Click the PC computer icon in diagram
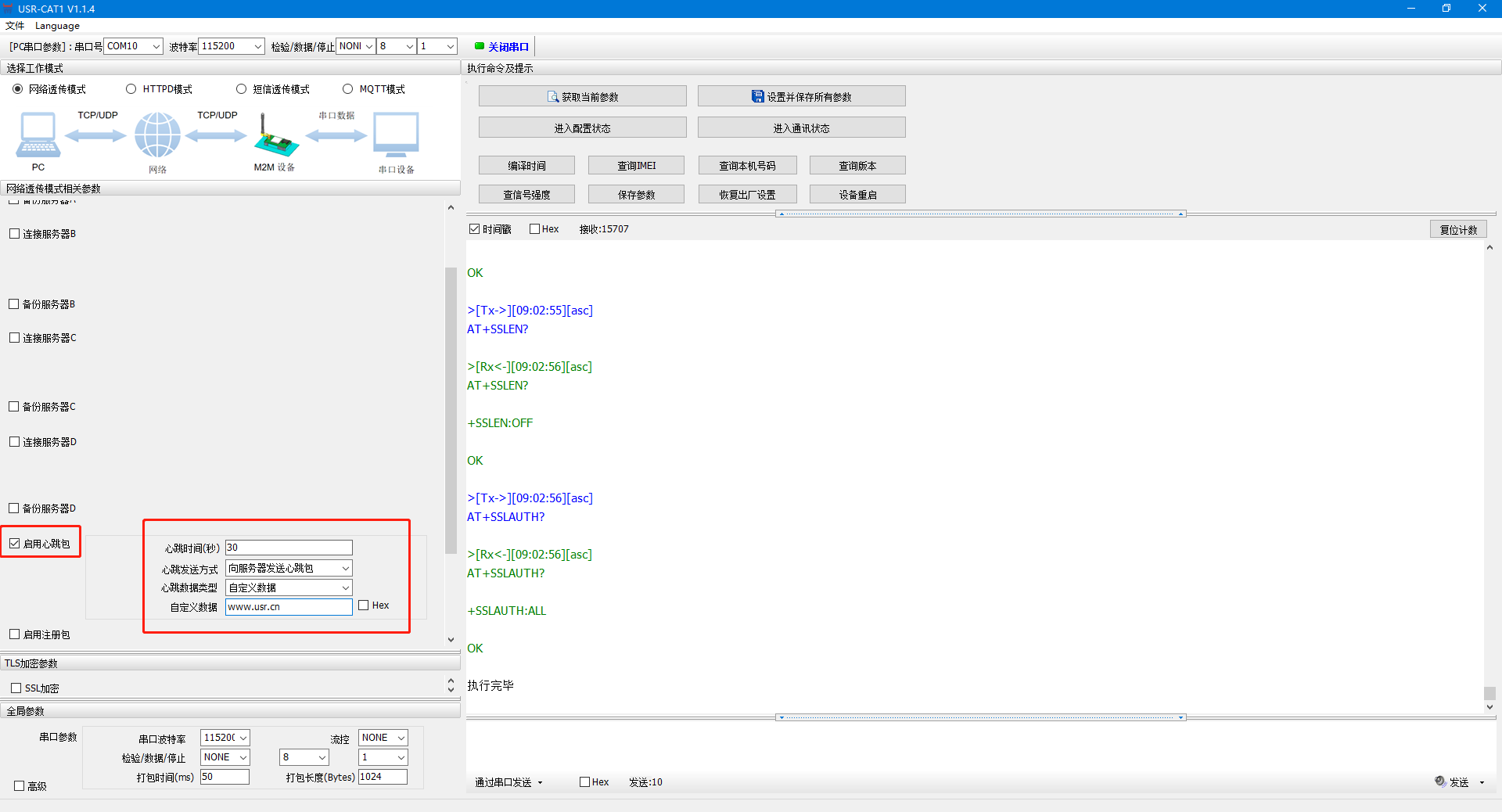The image size is (1502, 812). (38, 135)
